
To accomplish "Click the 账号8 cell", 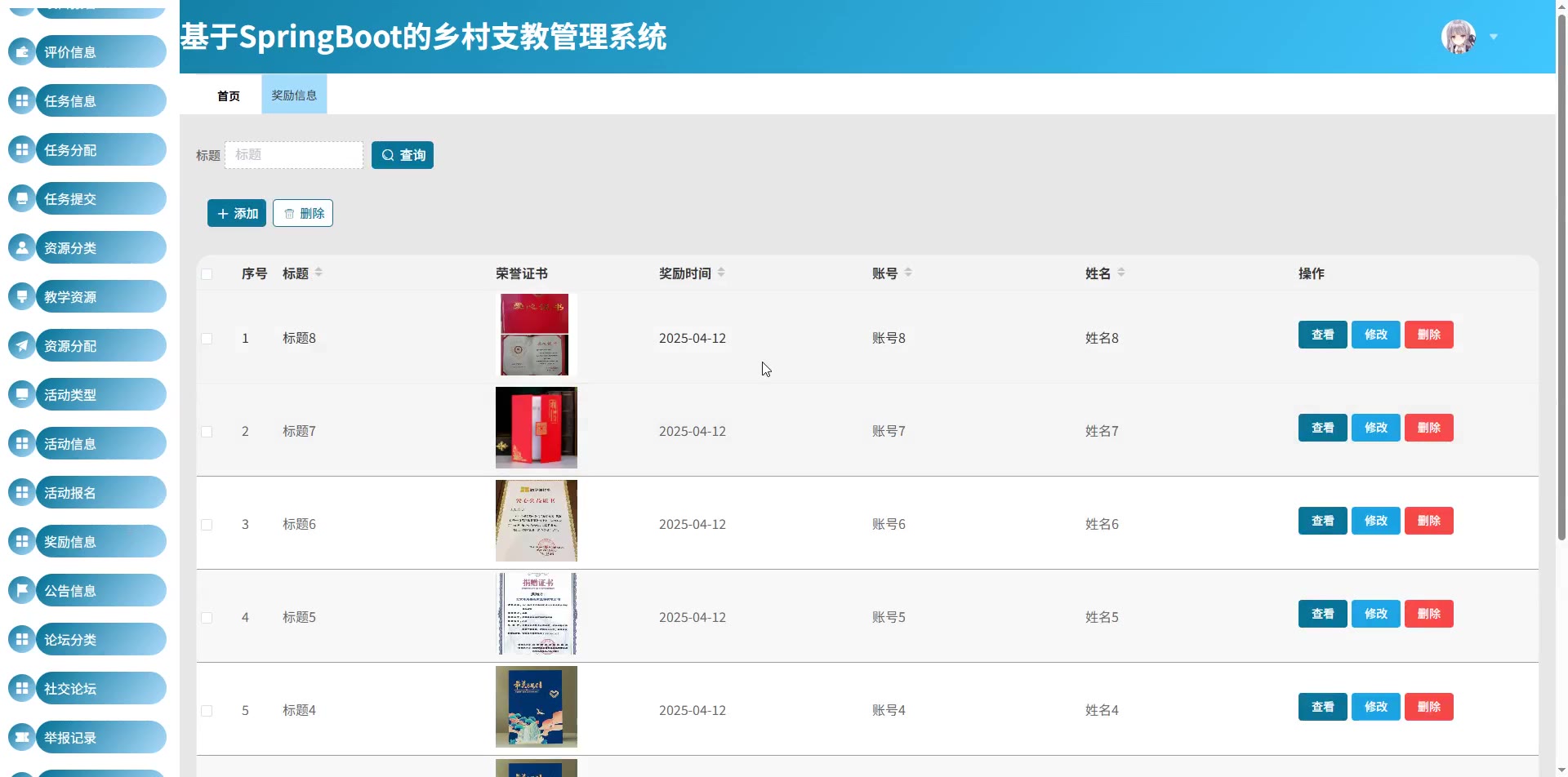I will click(889, 339).
